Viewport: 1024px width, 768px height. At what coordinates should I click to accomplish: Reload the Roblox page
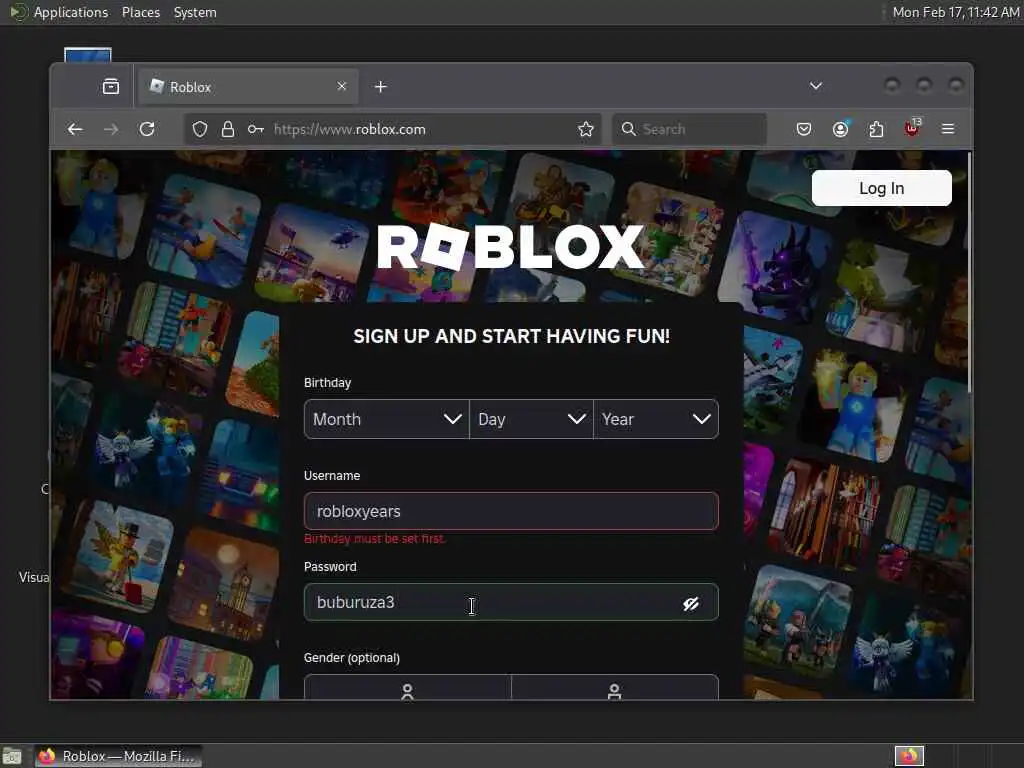[x=147, y=129]
